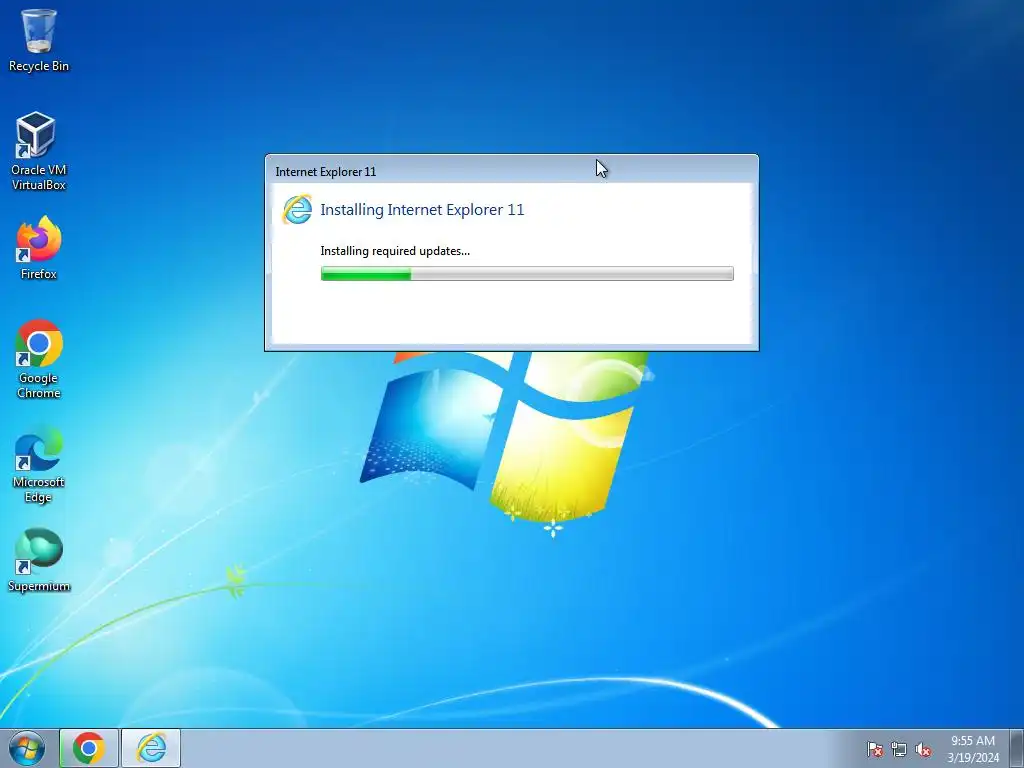
Task: Click the 'Internet Explorer 11' dialog title bar
Action: [511, 171]
